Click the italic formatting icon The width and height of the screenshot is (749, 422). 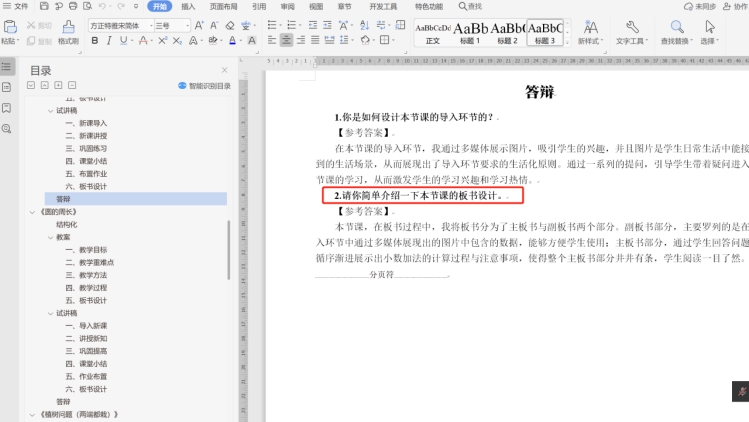[x=110, y=41]
